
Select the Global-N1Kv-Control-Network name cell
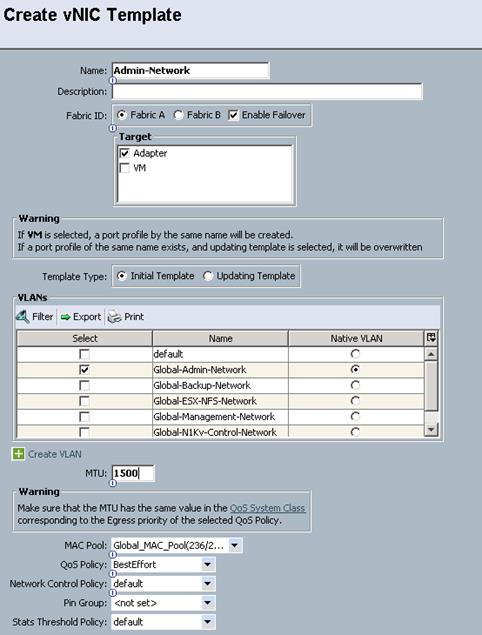coord(220,432)
